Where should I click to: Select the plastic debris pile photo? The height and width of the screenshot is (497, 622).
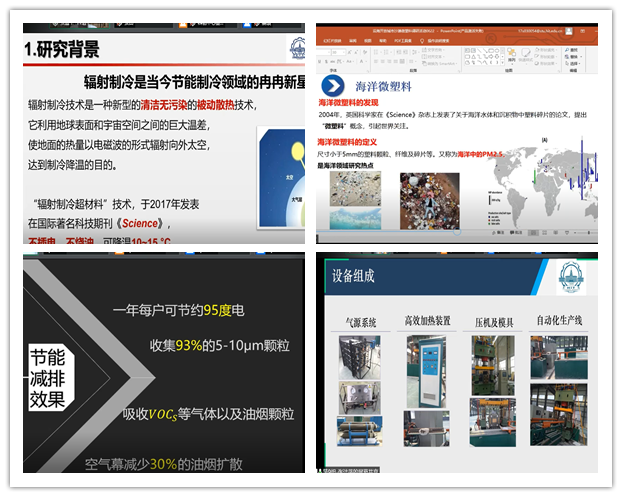tap(430, 201)
